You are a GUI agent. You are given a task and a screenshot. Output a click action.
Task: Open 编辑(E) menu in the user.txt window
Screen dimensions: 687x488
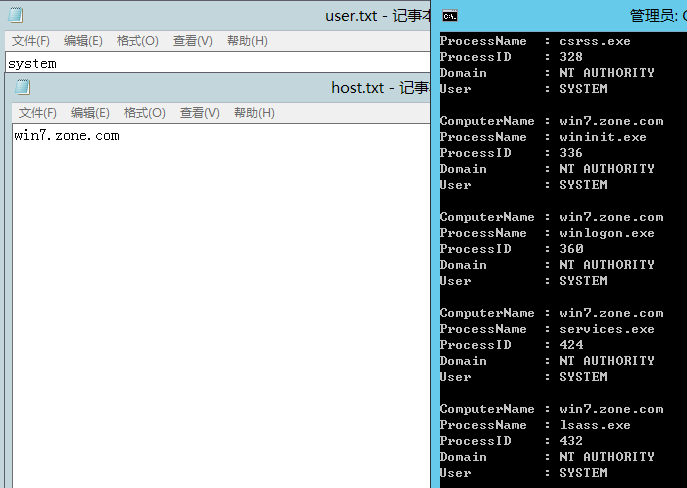(83, 41)
